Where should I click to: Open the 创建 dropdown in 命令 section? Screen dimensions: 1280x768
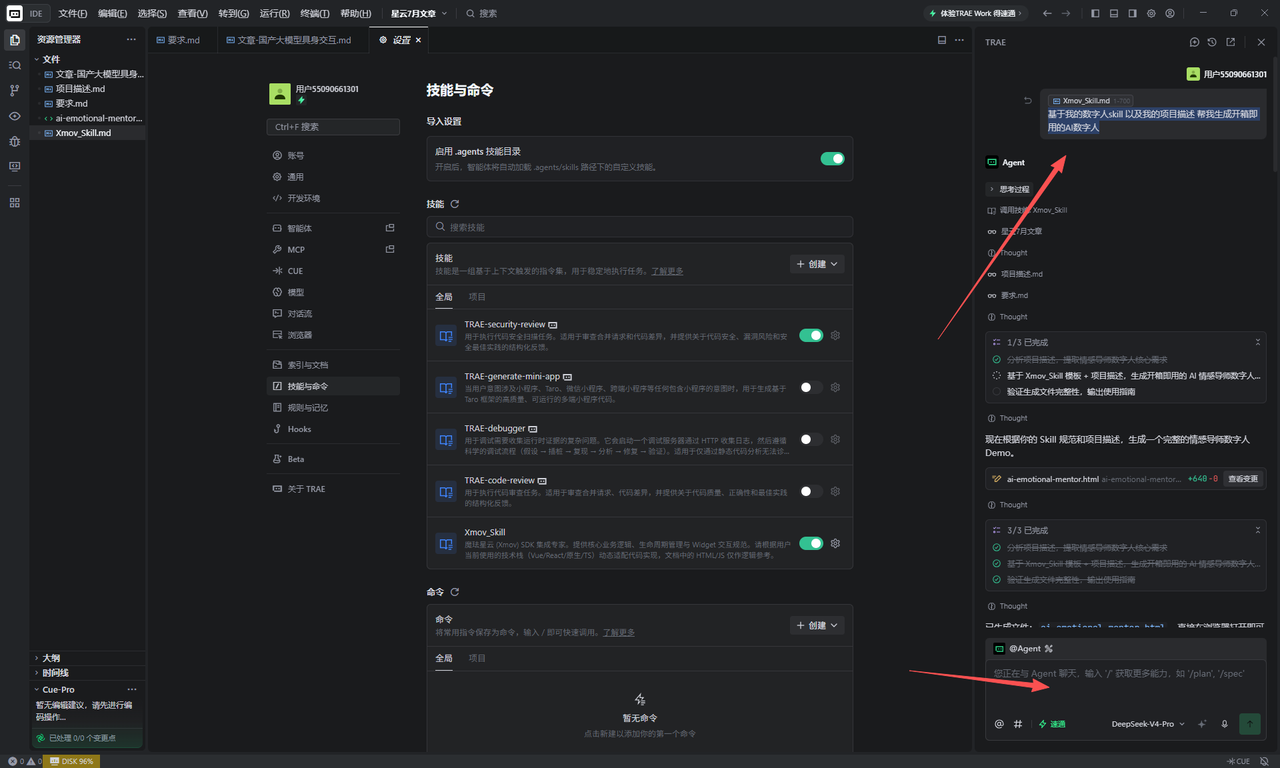click(x=817, y=625)
